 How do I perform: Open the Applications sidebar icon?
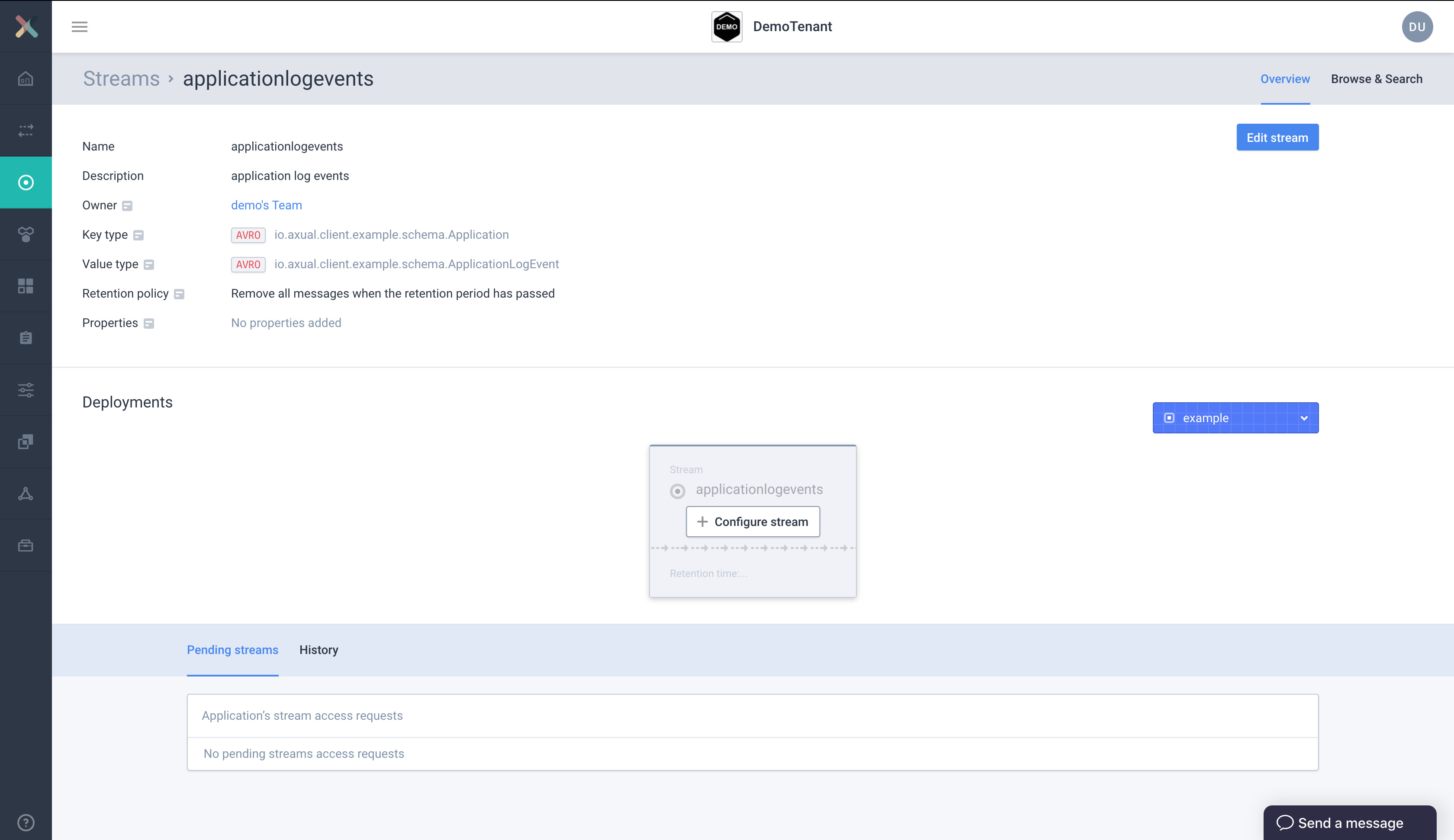26,234
